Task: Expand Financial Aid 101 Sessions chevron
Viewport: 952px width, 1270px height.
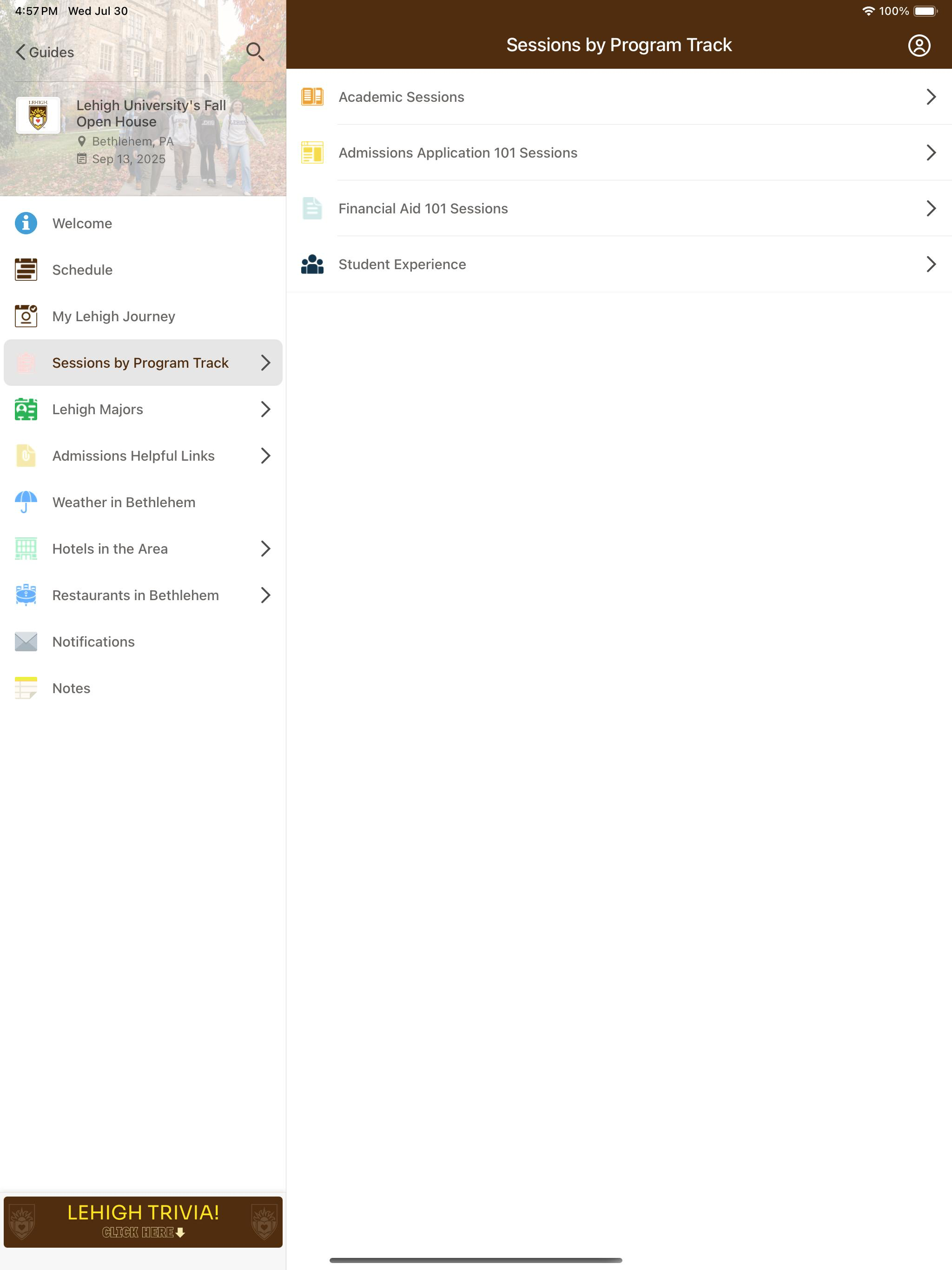Action: (x=931, y=208)
